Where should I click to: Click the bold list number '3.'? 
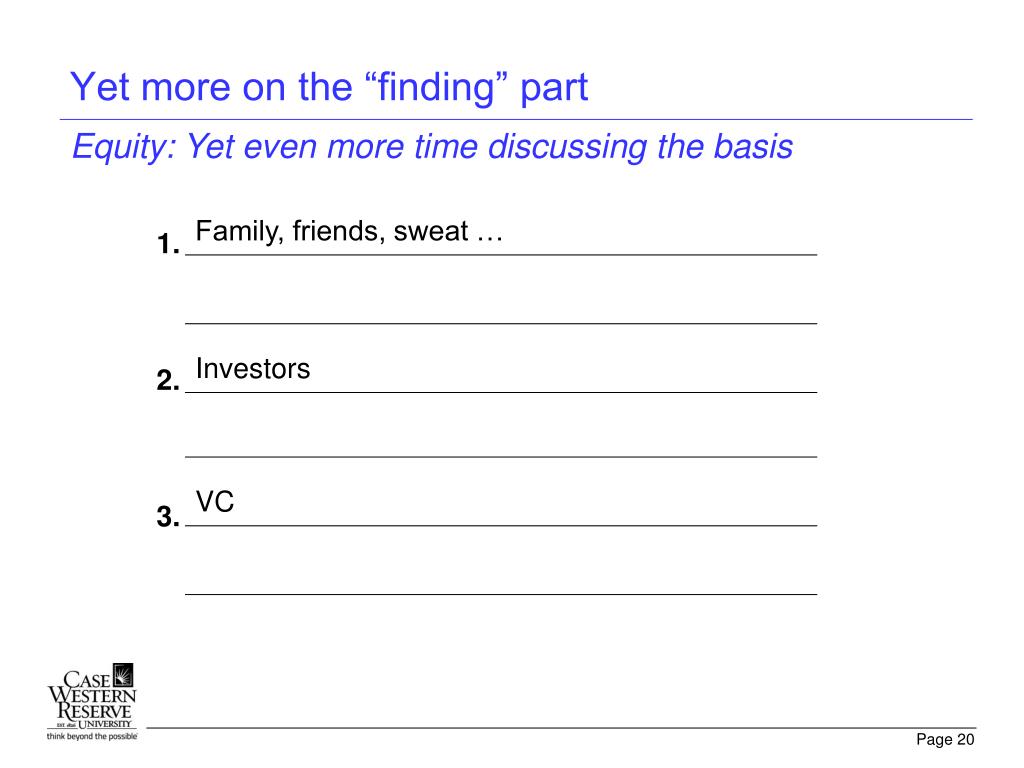[x=168, y=517]
